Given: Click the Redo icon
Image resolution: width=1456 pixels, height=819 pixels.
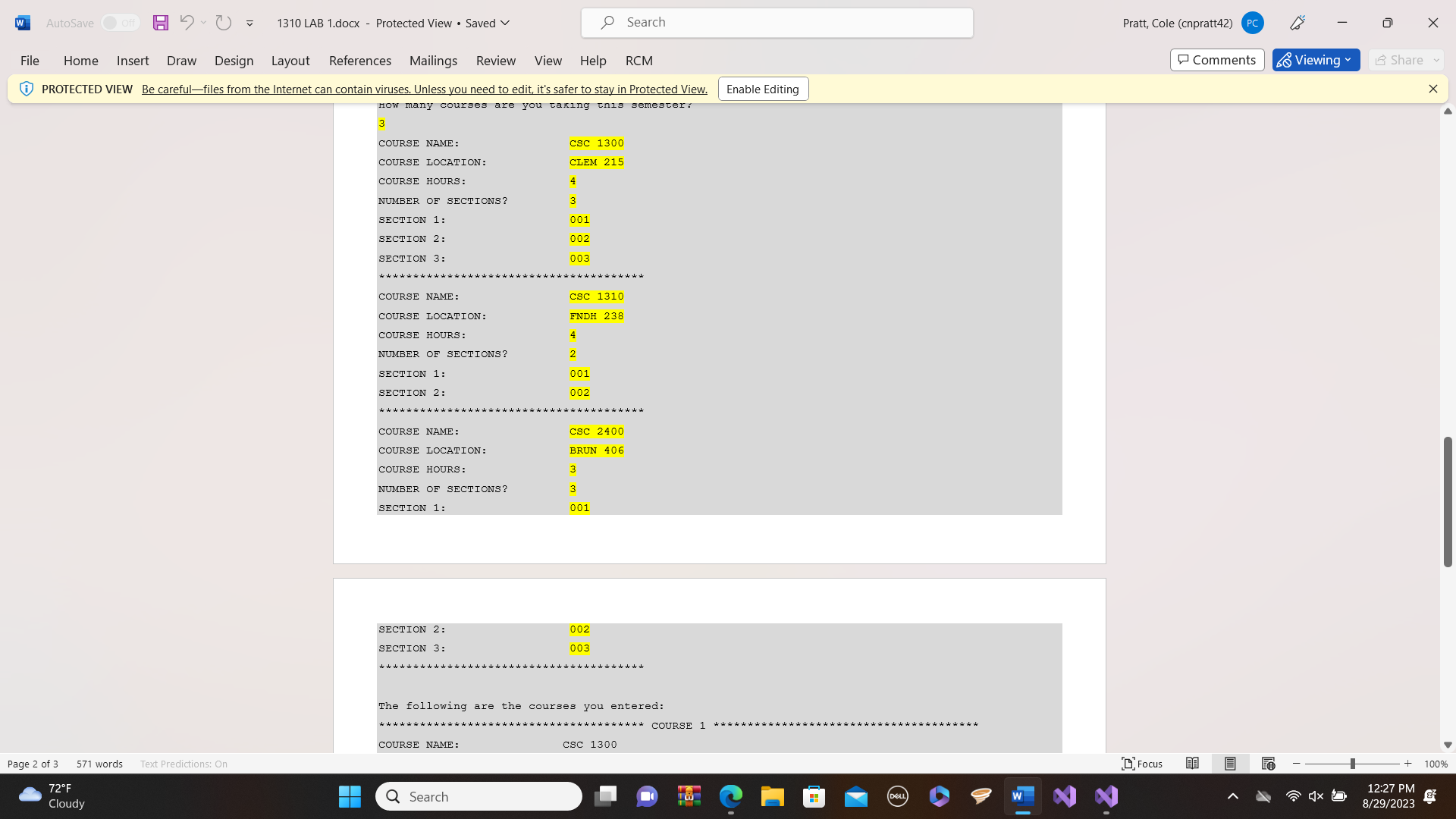Looking at the screenshot, I should pos(223,23).
